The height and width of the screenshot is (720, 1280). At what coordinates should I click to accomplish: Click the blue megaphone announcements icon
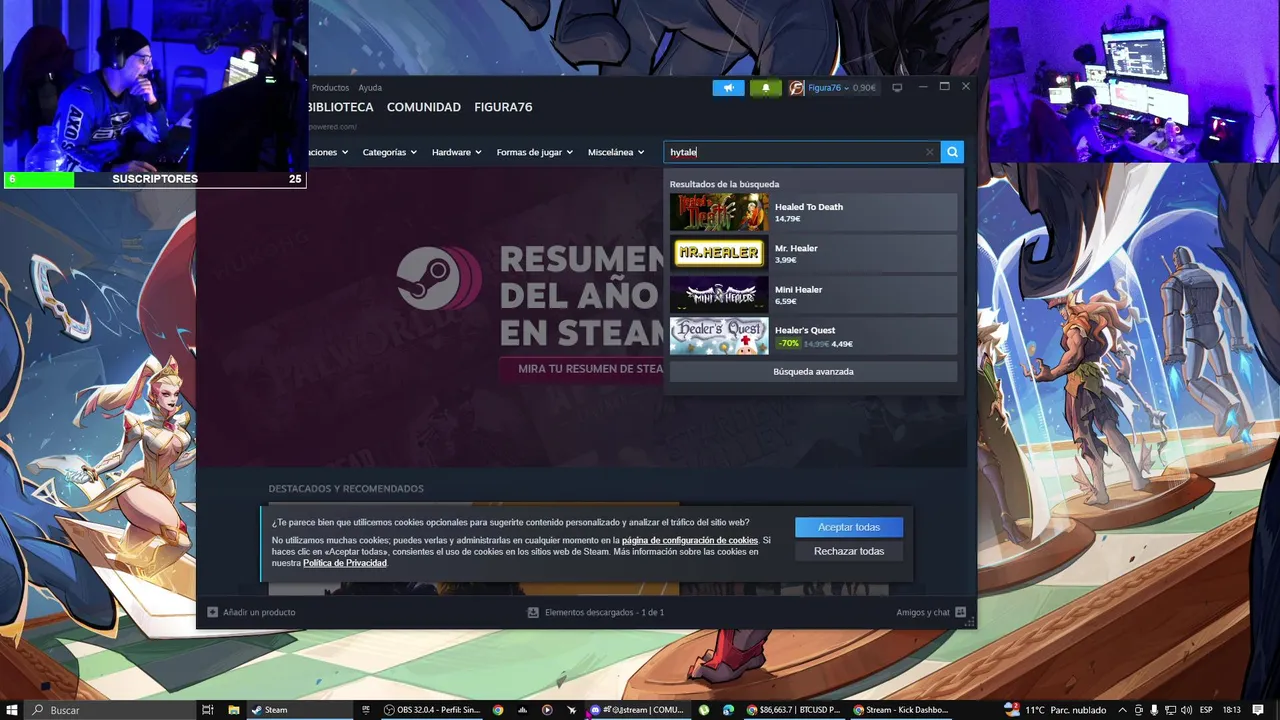pyautogui.click(x=728, y=88)
